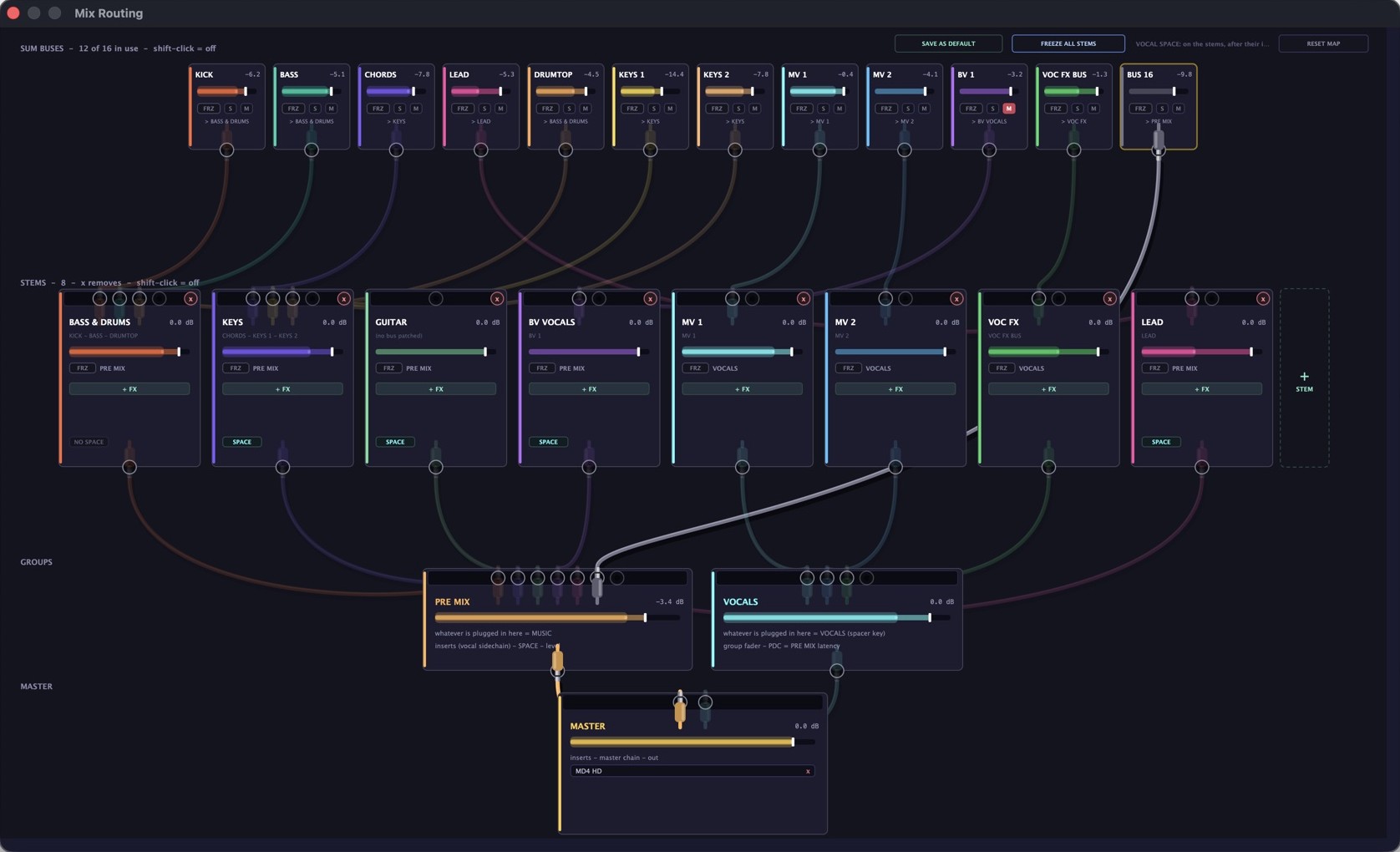Click the BV VOCALS stem fader

[589, 352]
